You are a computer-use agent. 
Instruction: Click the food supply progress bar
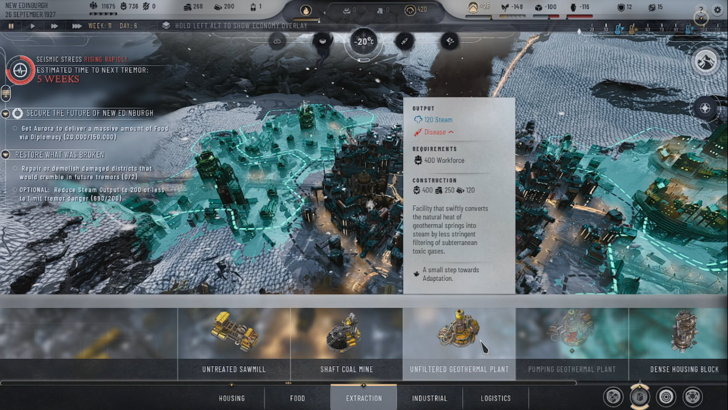512,17
